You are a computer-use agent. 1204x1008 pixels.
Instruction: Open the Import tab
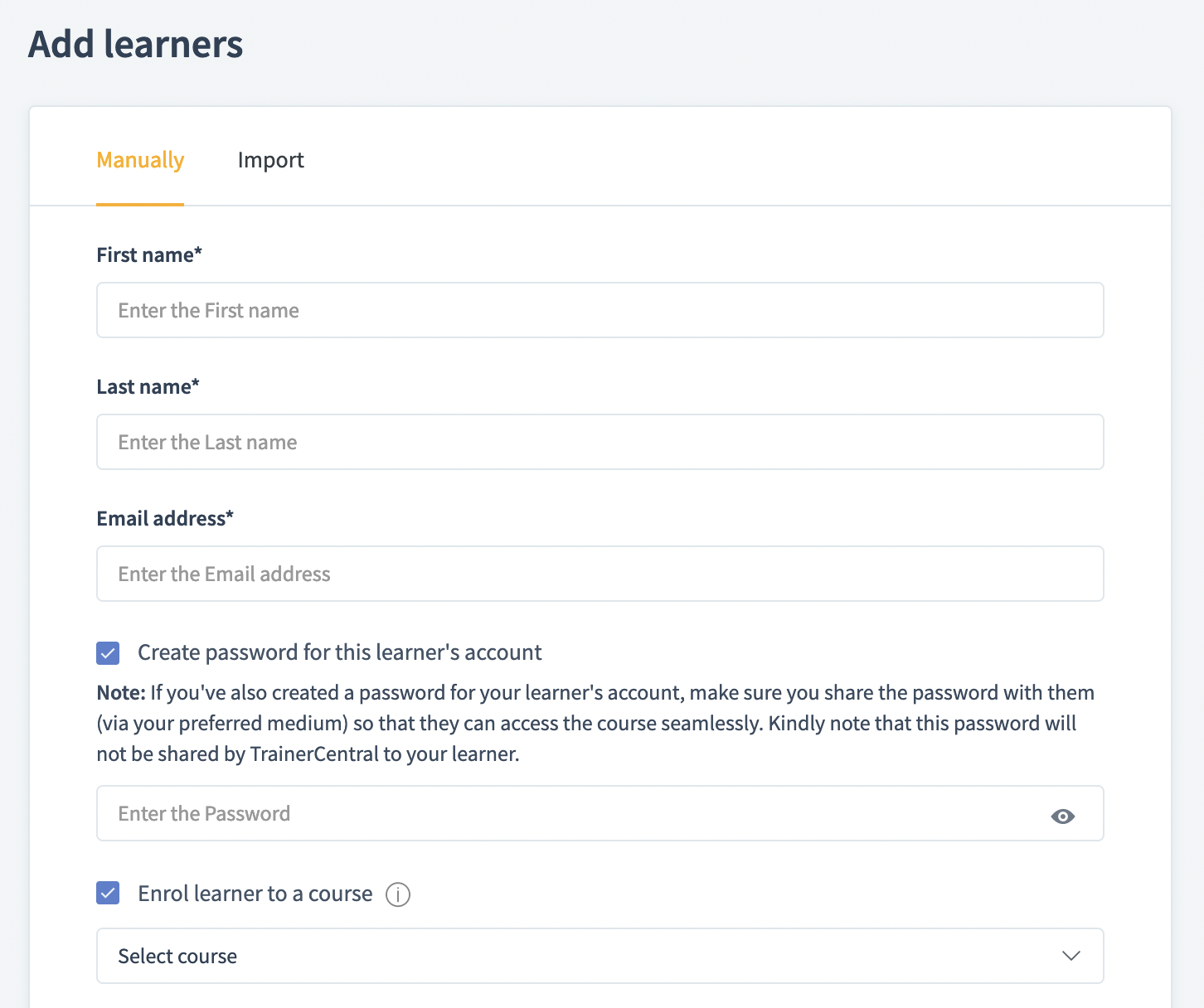point(270,160)
